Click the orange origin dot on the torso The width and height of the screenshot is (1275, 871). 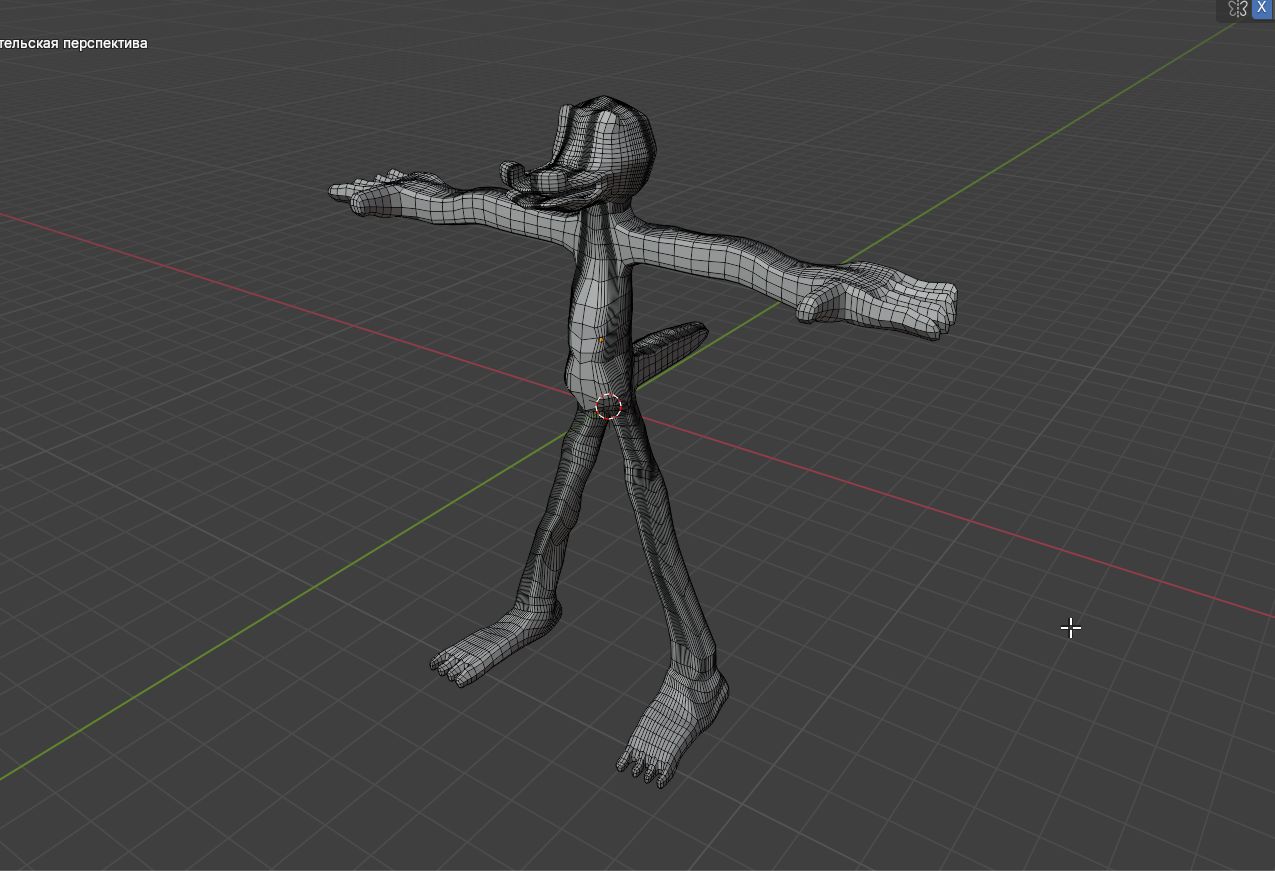[x=601, y=340]
